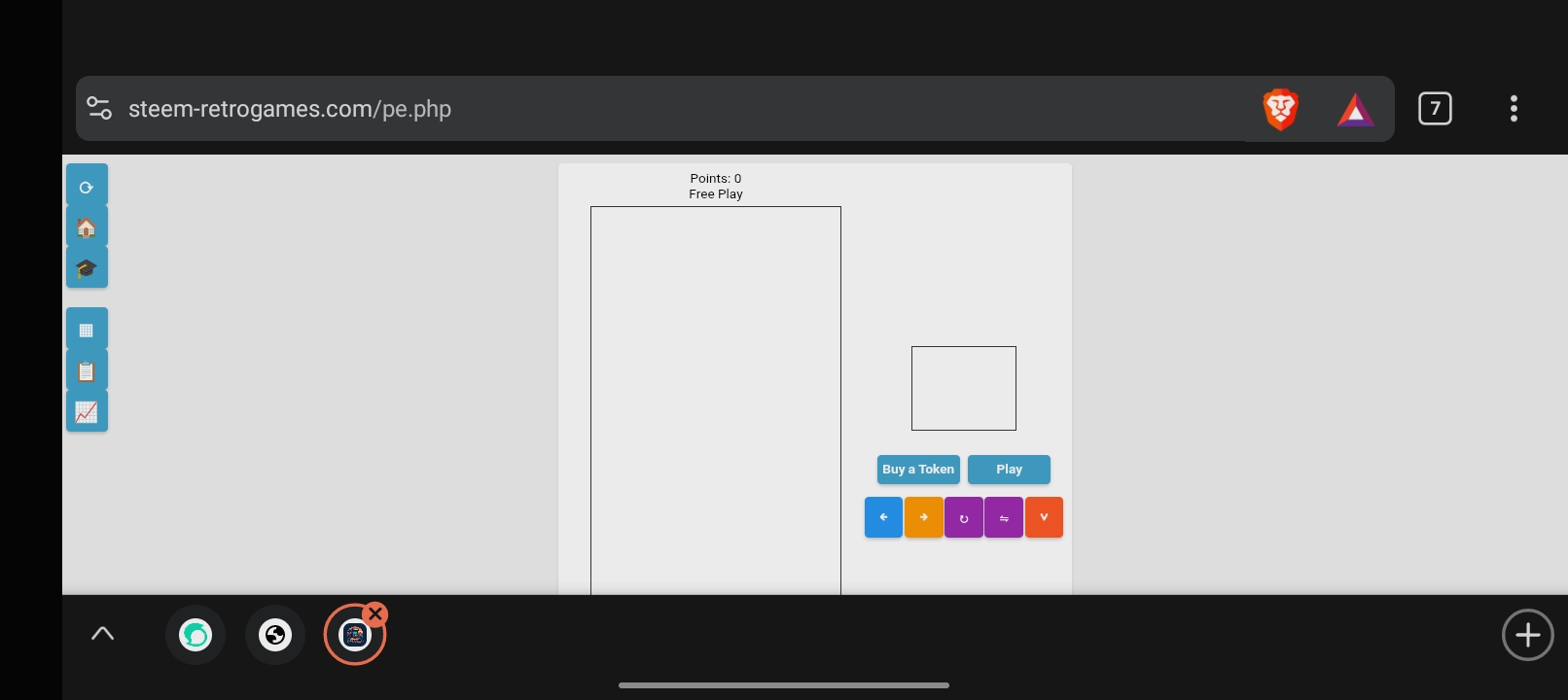Open the clipboard icon in sidebar
This screenshot has width=1568, height=700.
pos(87,370)
